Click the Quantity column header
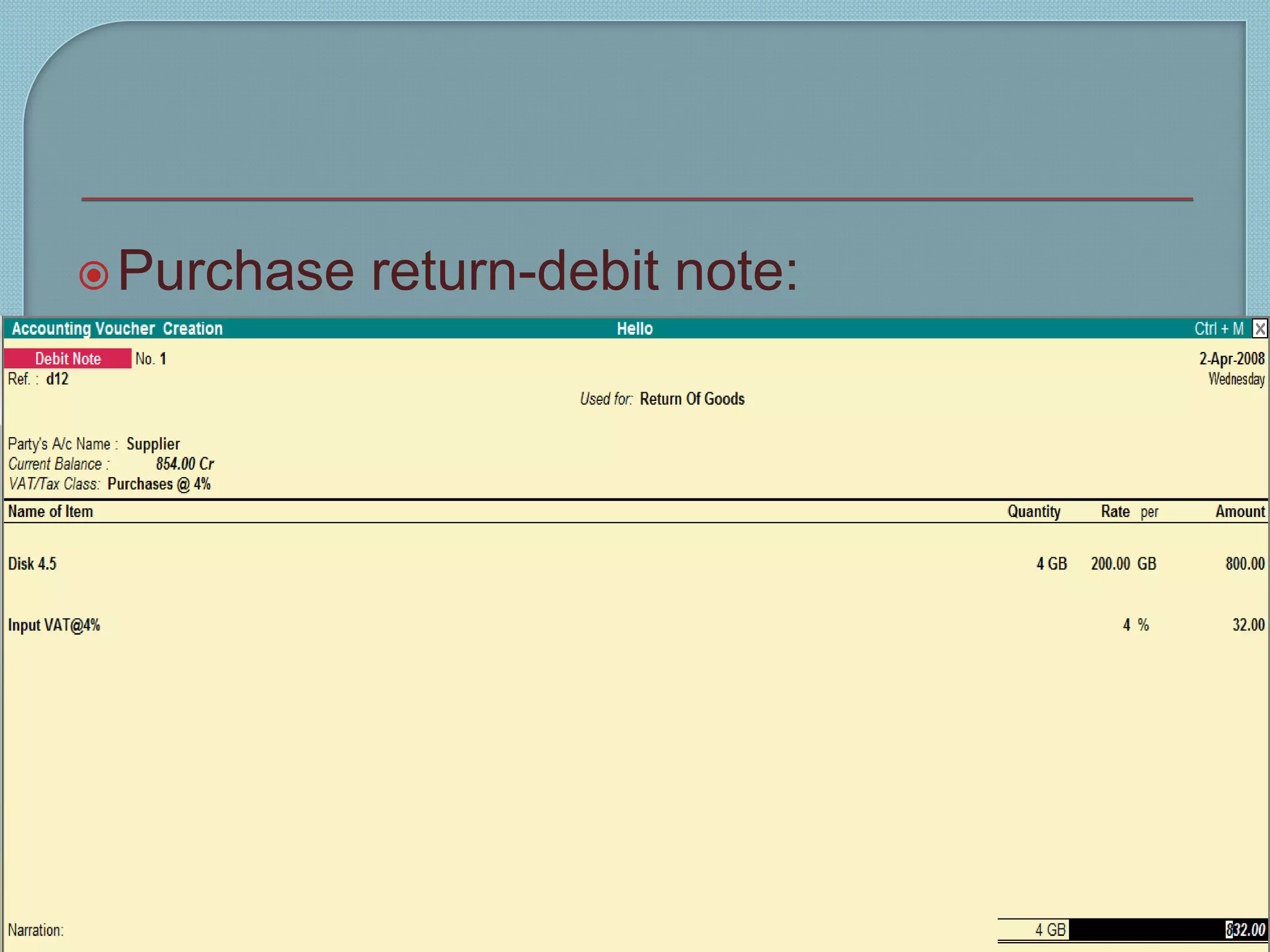 1034,511
